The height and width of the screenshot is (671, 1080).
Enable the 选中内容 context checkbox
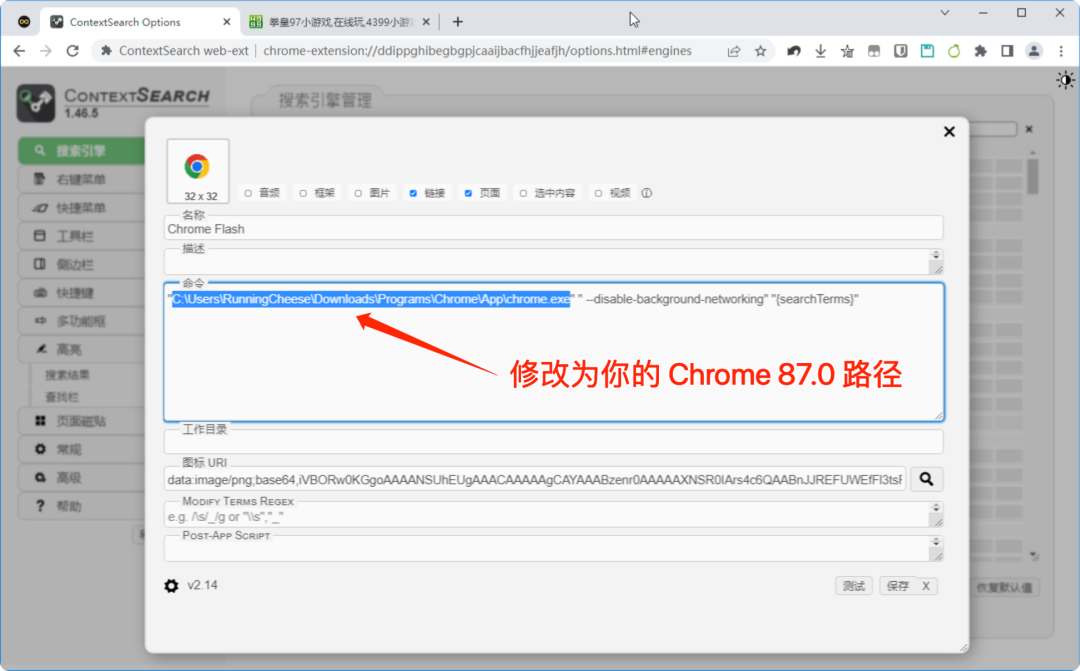(523, 194)
